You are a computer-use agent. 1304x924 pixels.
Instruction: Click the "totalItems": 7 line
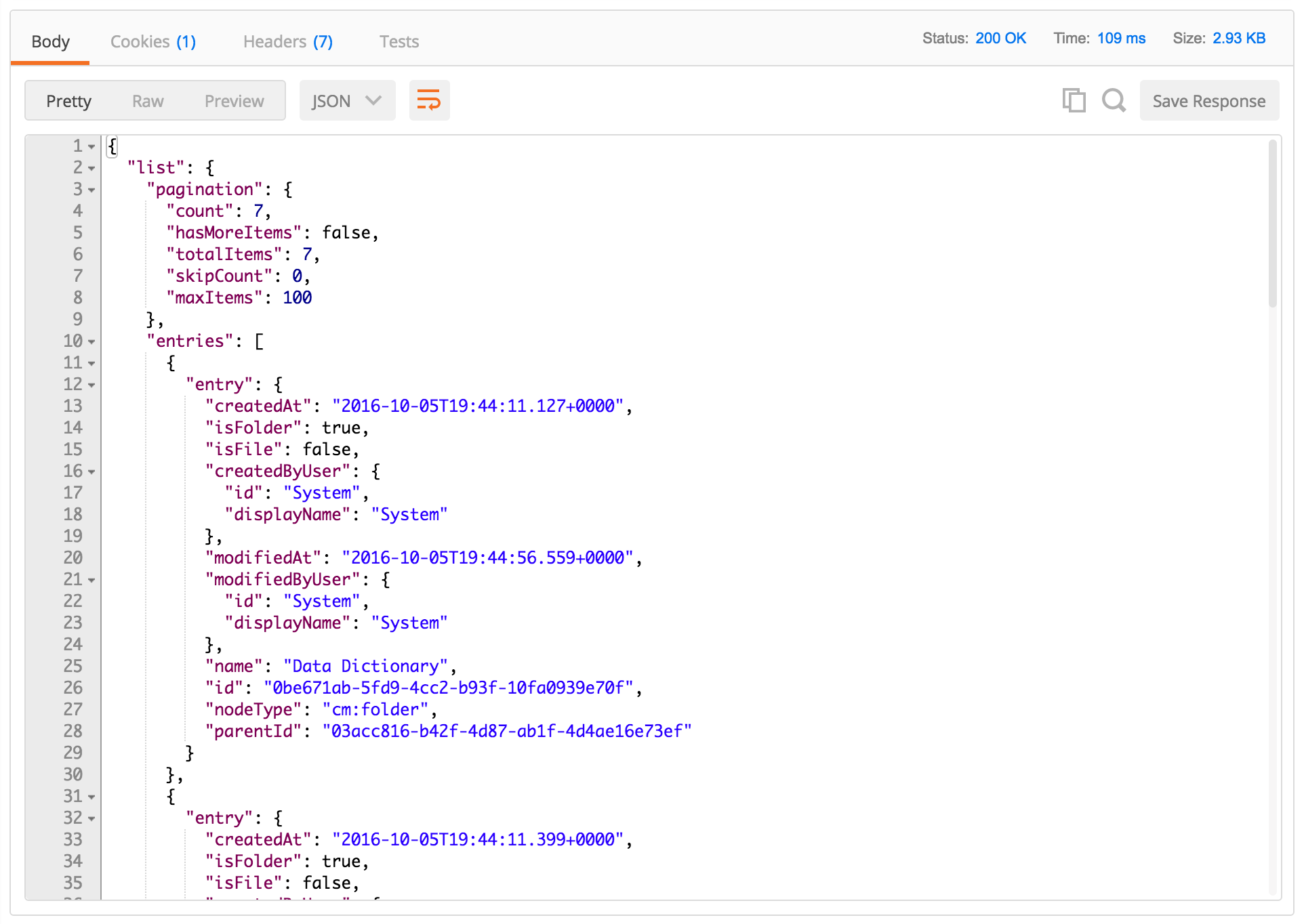[x=243, y=254]
